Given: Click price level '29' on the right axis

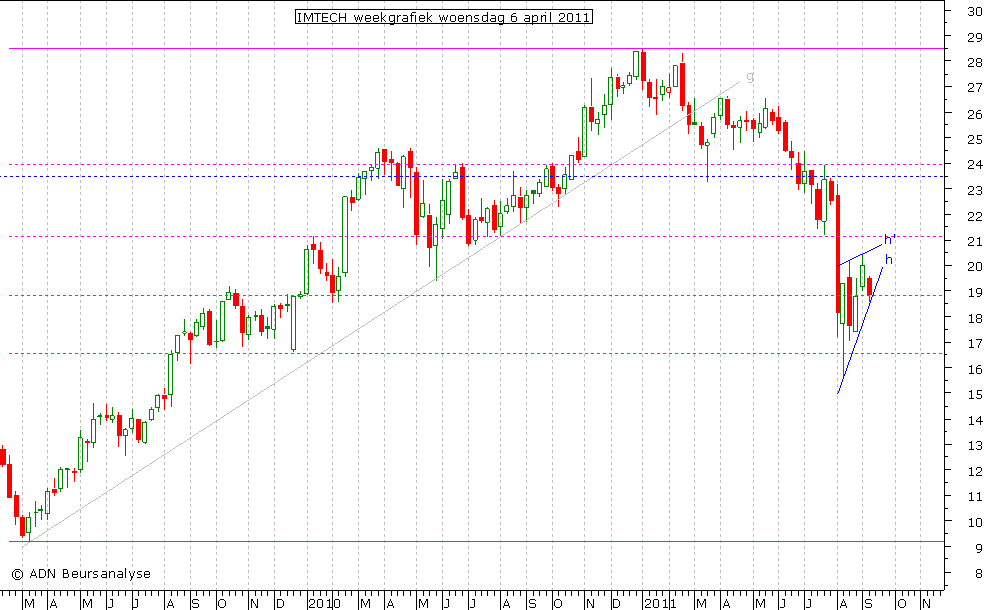Looking at the screenshot, I should pyautogui.click(x=974, y=36).
